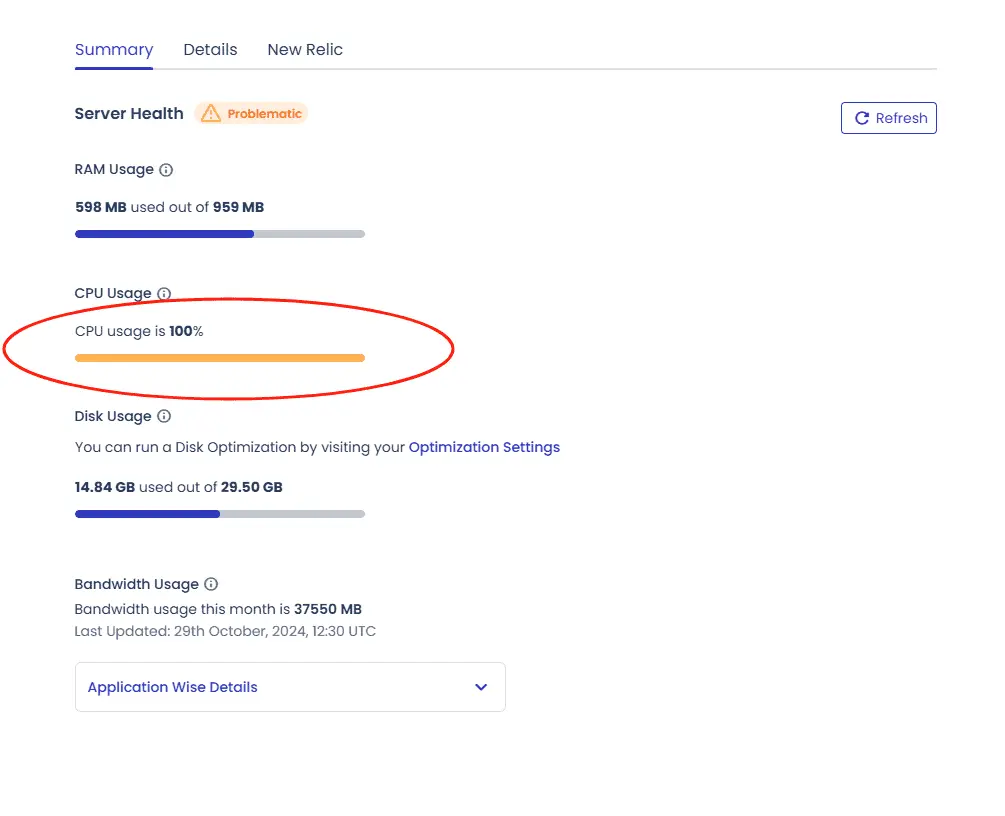Show CPU Usage info tooltip icon
The height and width of the screenshot is (816, 1005).
(164, 294)
